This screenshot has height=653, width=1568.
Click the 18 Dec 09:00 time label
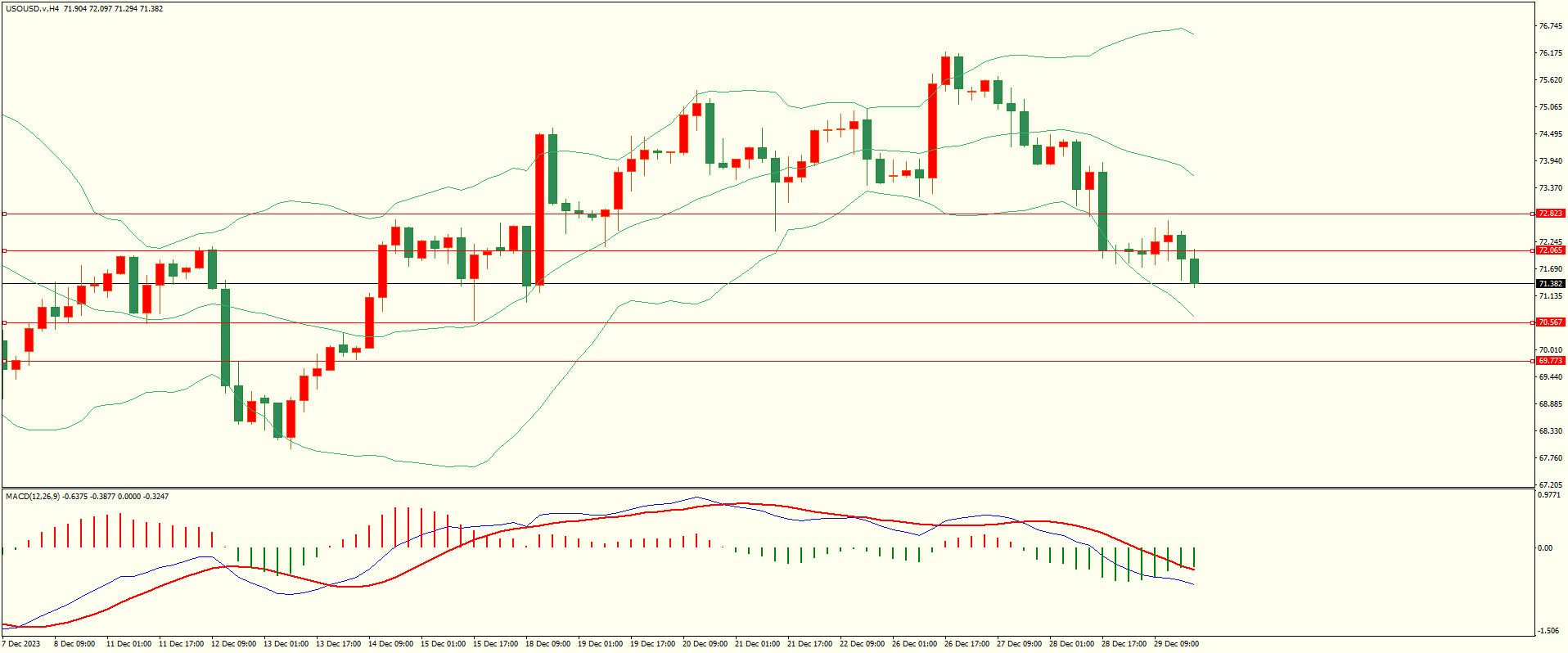pyautogui.click(x=547, y=644)
